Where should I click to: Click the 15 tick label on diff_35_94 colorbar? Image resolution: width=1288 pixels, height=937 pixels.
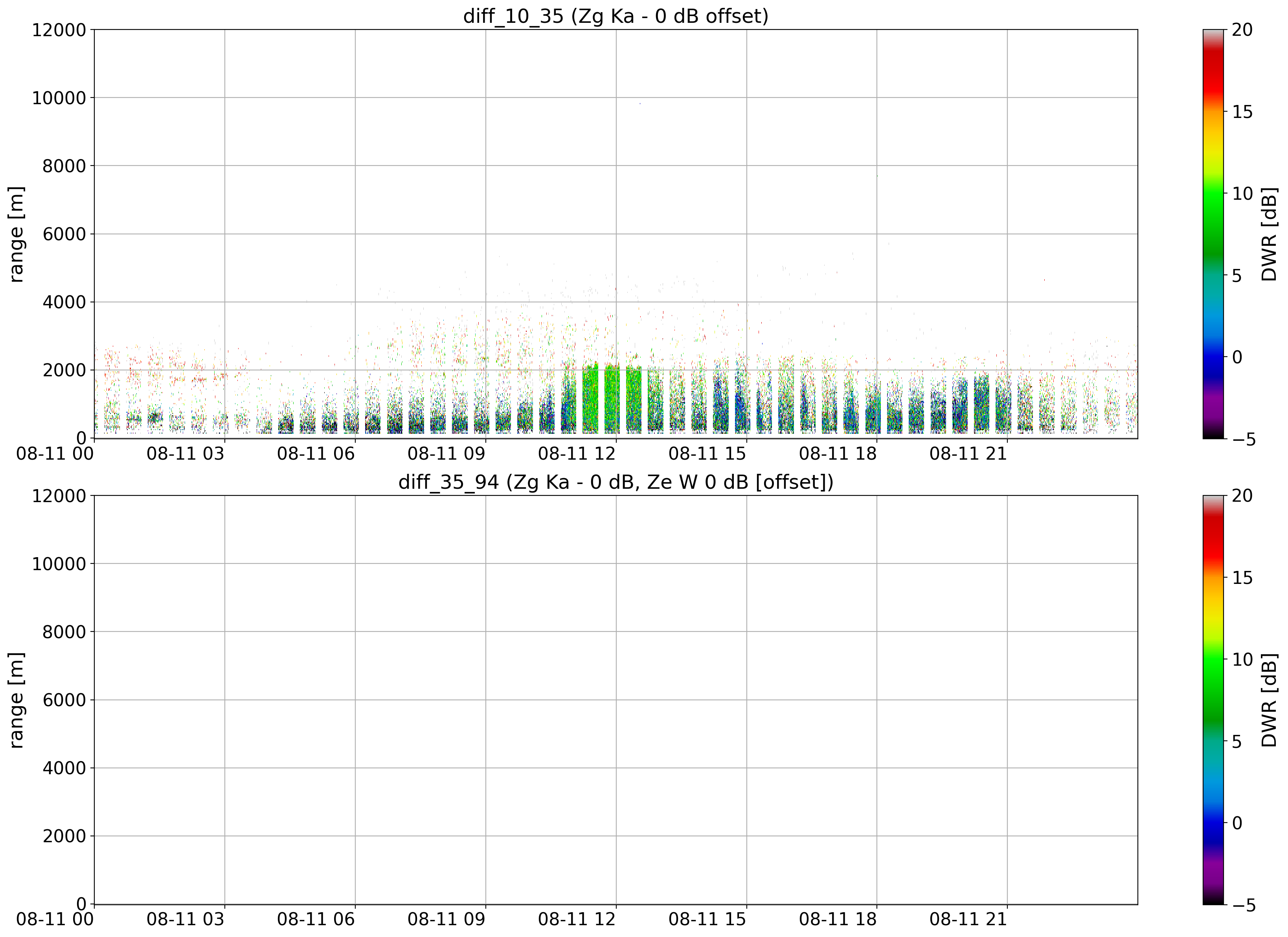point(1242,578)
